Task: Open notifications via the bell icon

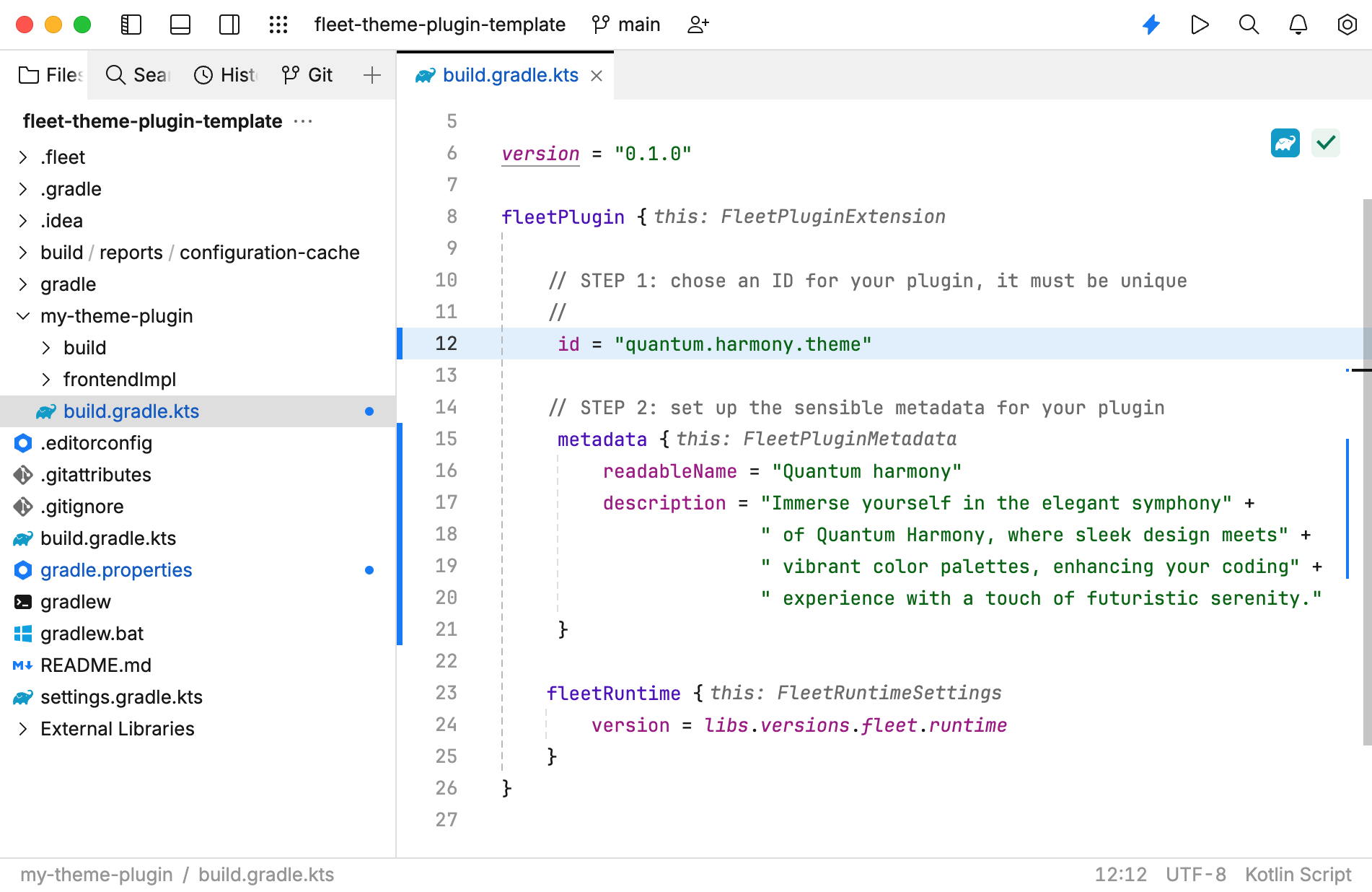Action: 1298,24
